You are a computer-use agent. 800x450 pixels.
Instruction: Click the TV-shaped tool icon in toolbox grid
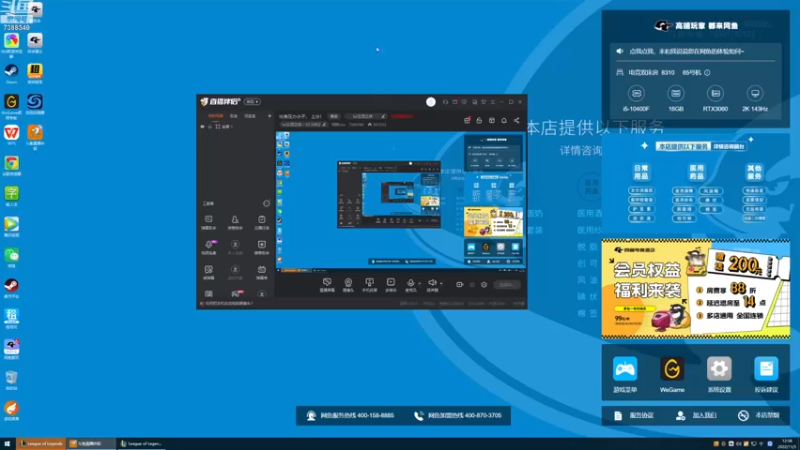pyautogui.click(x=261, y=269)
